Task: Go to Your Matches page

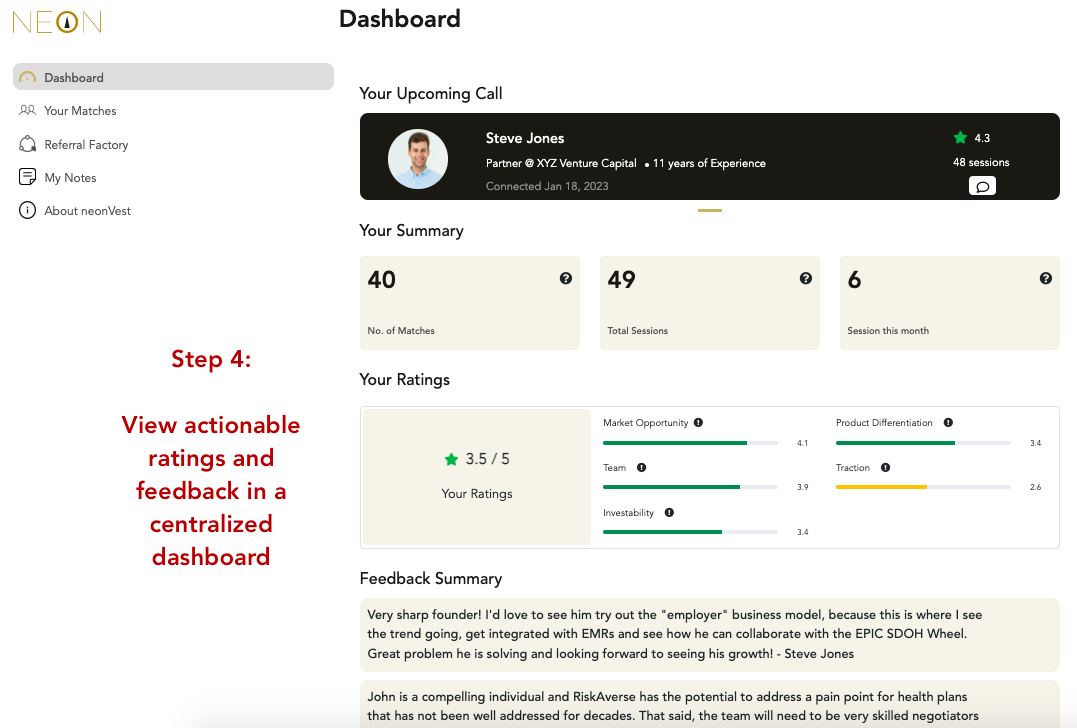Action: point(80,111)
